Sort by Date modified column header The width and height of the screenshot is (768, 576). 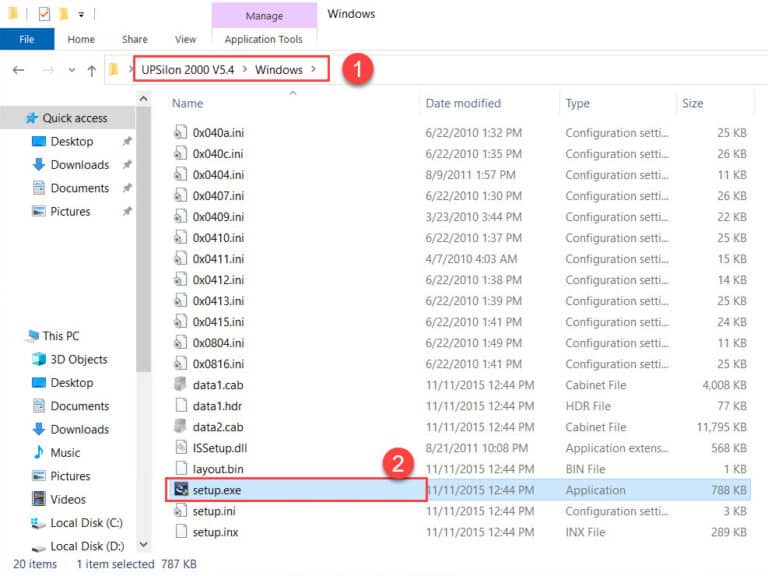(x=463, y=103)
